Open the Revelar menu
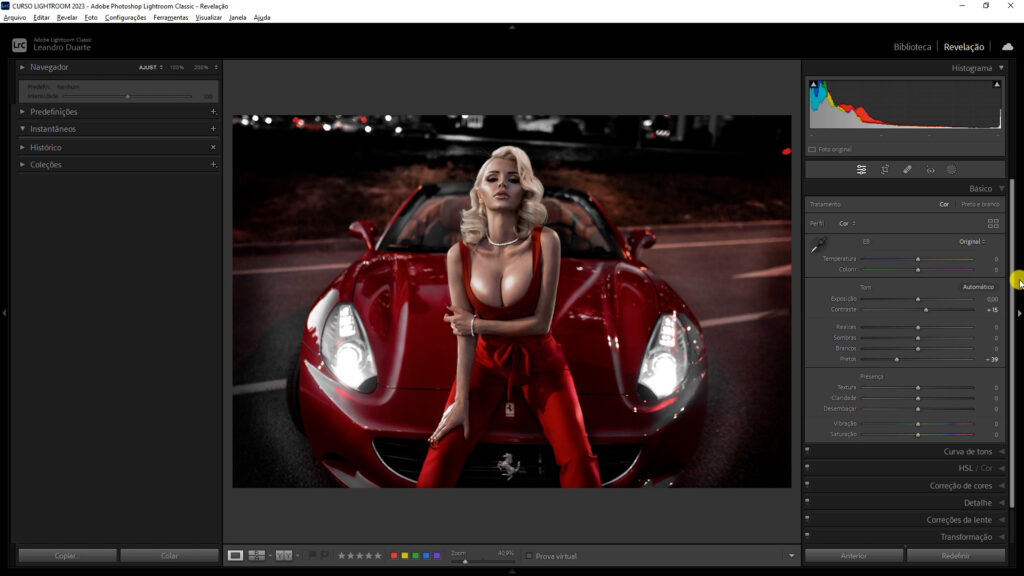 [67, 17]
